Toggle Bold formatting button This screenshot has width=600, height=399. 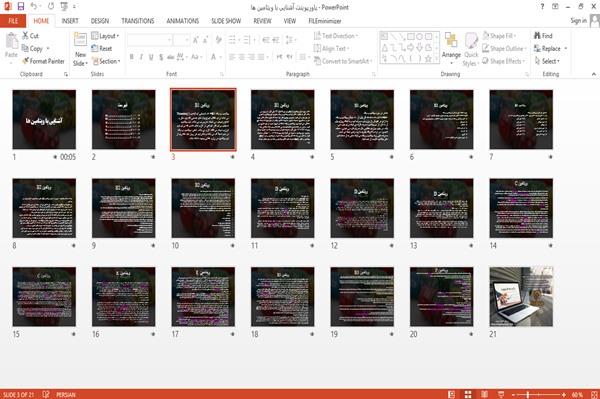point(132,57)
